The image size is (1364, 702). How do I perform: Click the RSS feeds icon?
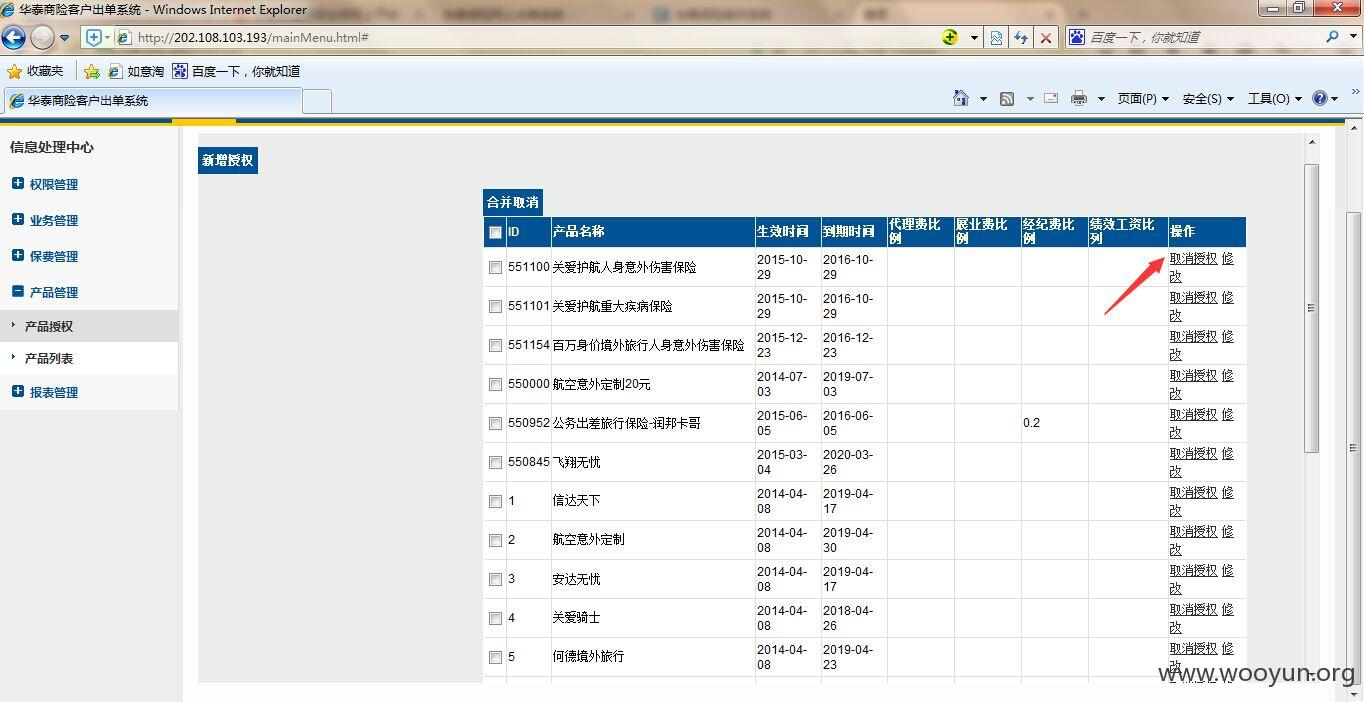pyautogui.click(x=1007, y=98)
